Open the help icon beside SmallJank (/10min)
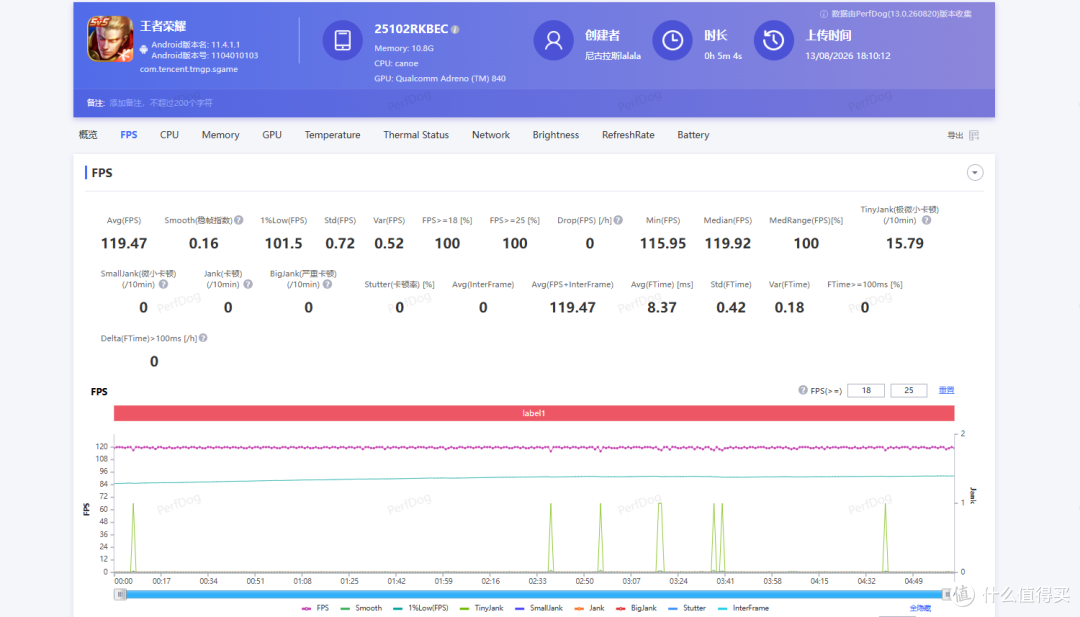1080x617 pixels. (163, 284)
